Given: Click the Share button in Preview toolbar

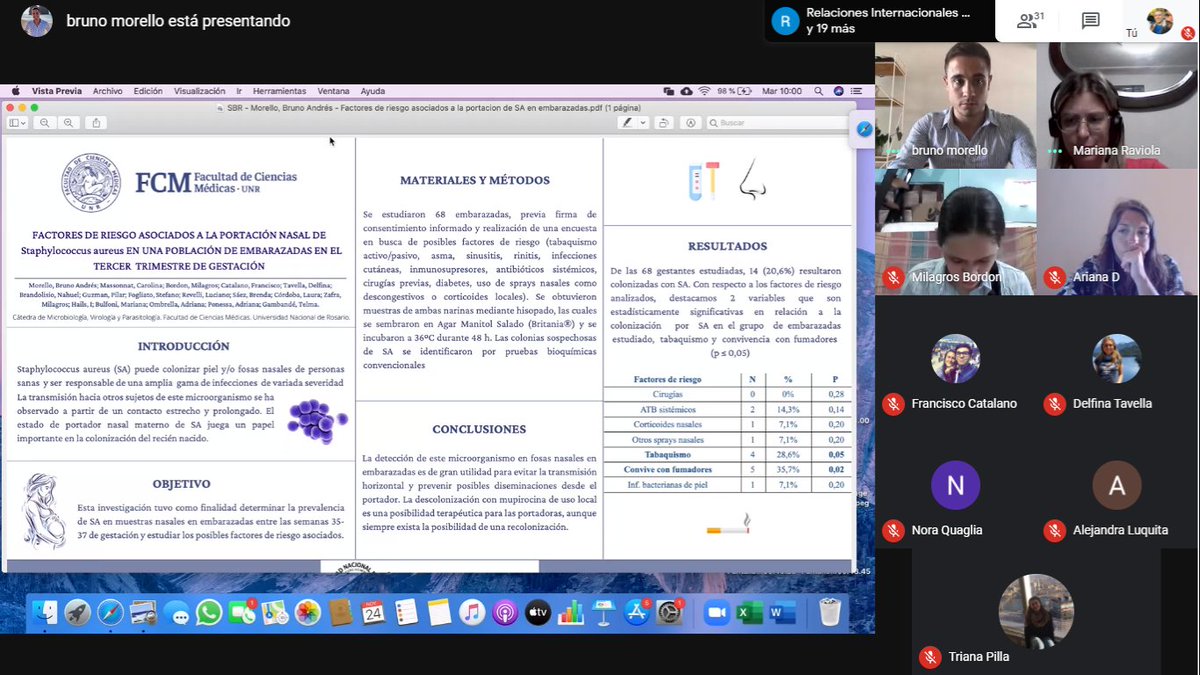Looking at the screenshot, I should point(96,123).
